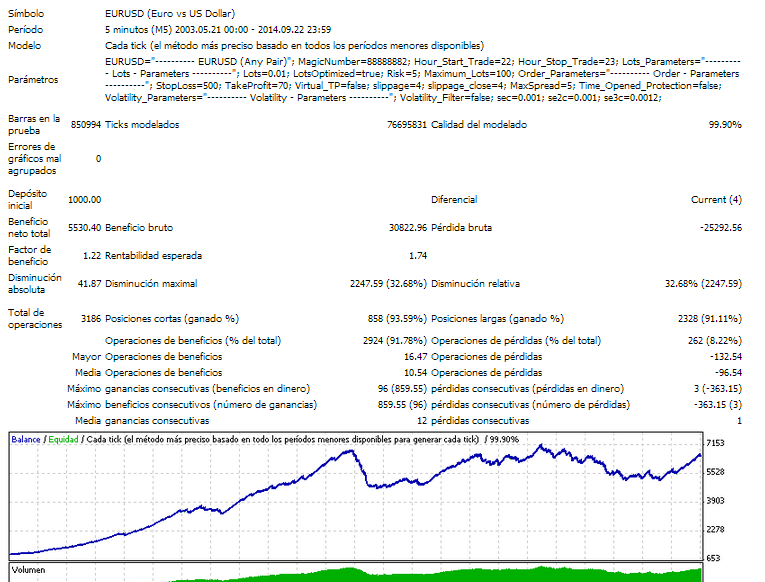Click the Parámetros row label
The image size is (765, 582).
pyautogui.click(x=33, y=80)
